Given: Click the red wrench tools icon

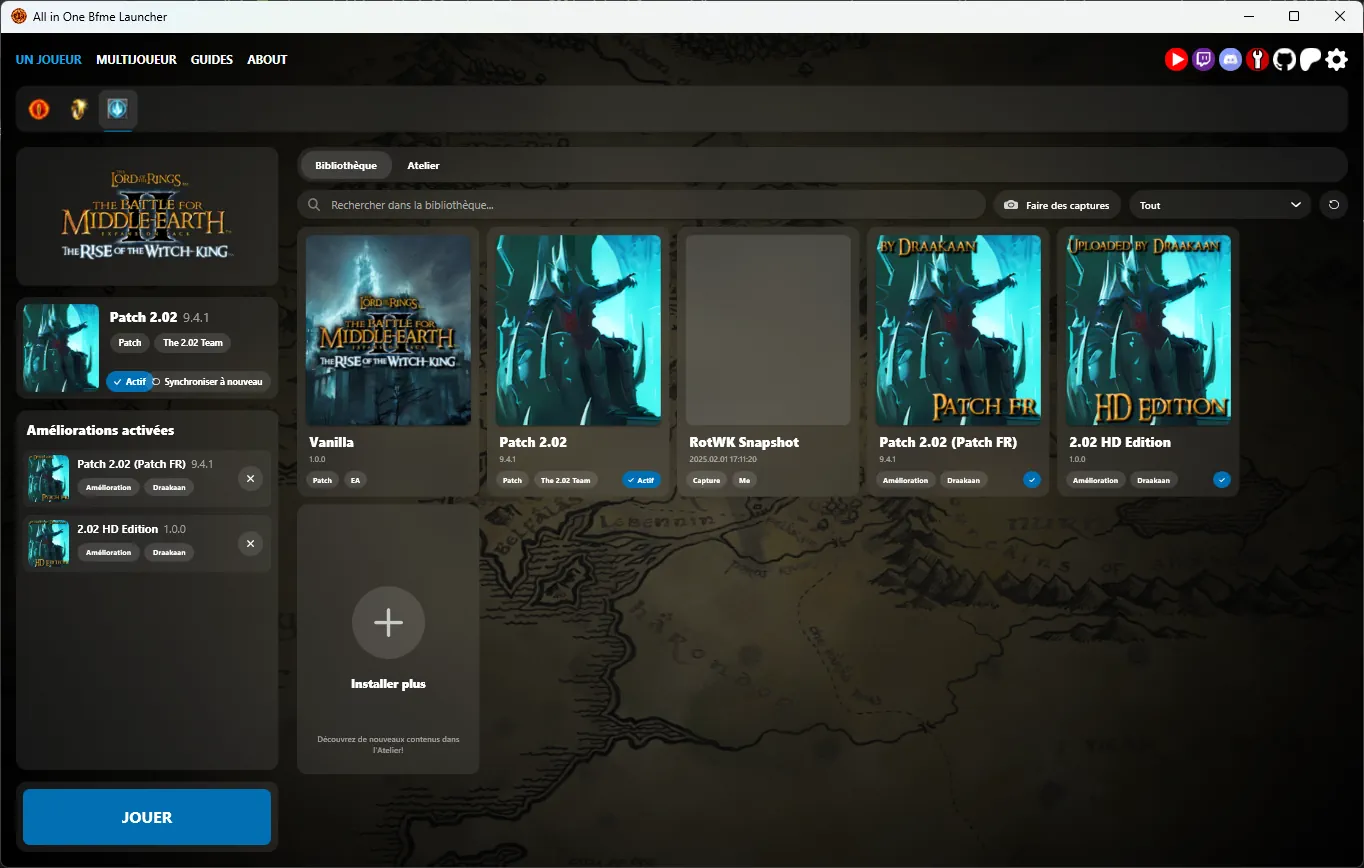Looking at the screenshot, I should click(x=1257, y=60).
